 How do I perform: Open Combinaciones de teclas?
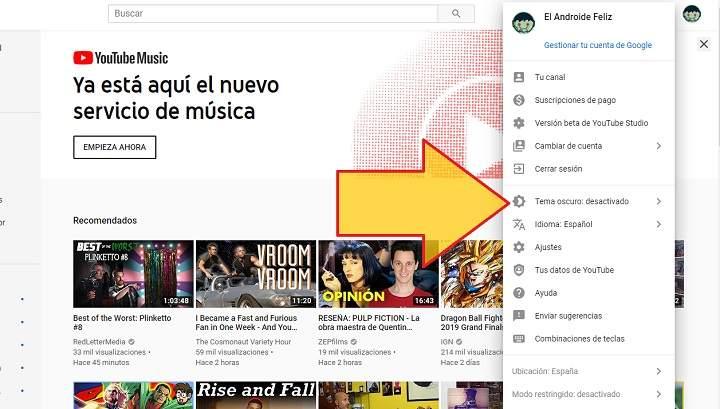pyautogui.click(x=589, y=339)
